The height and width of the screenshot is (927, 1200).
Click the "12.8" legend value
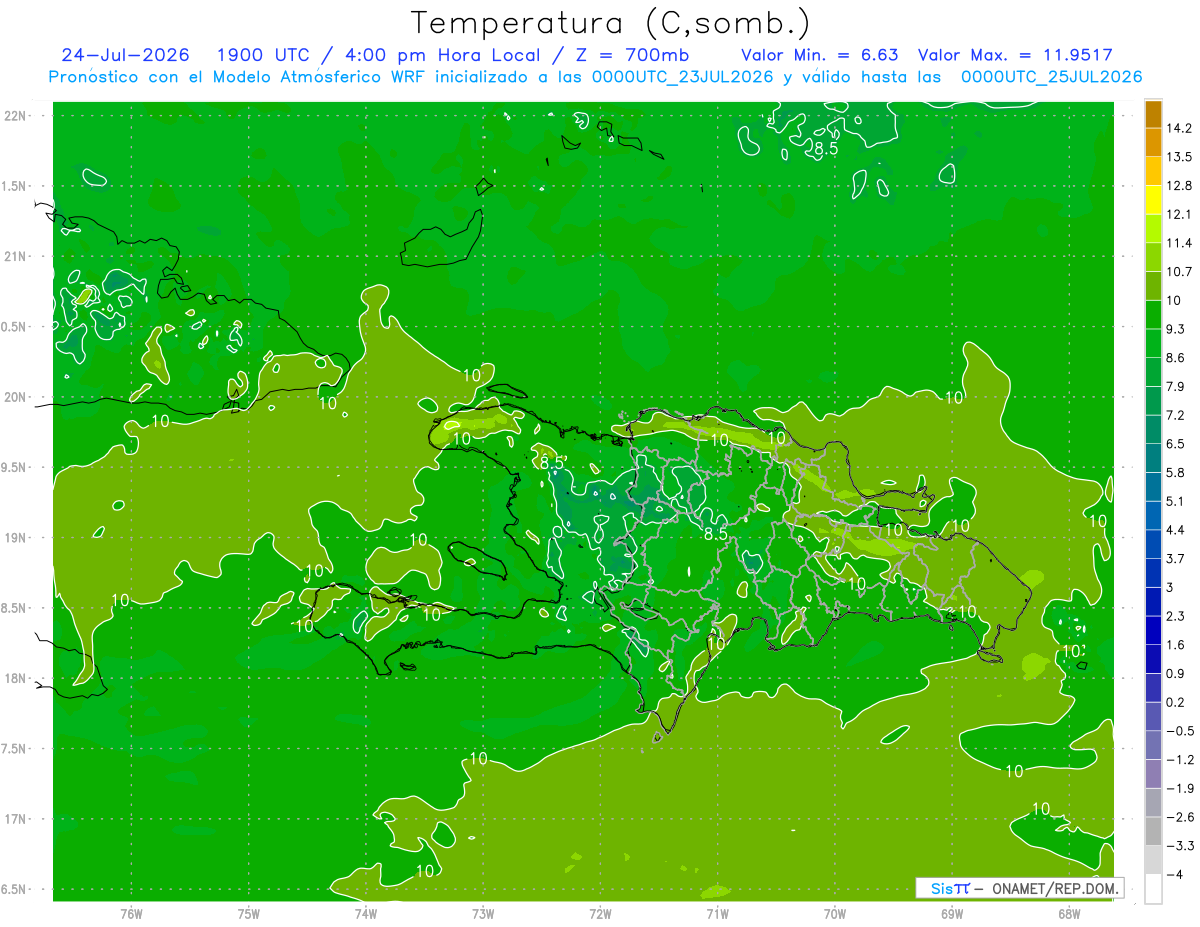pos(1180,186)
